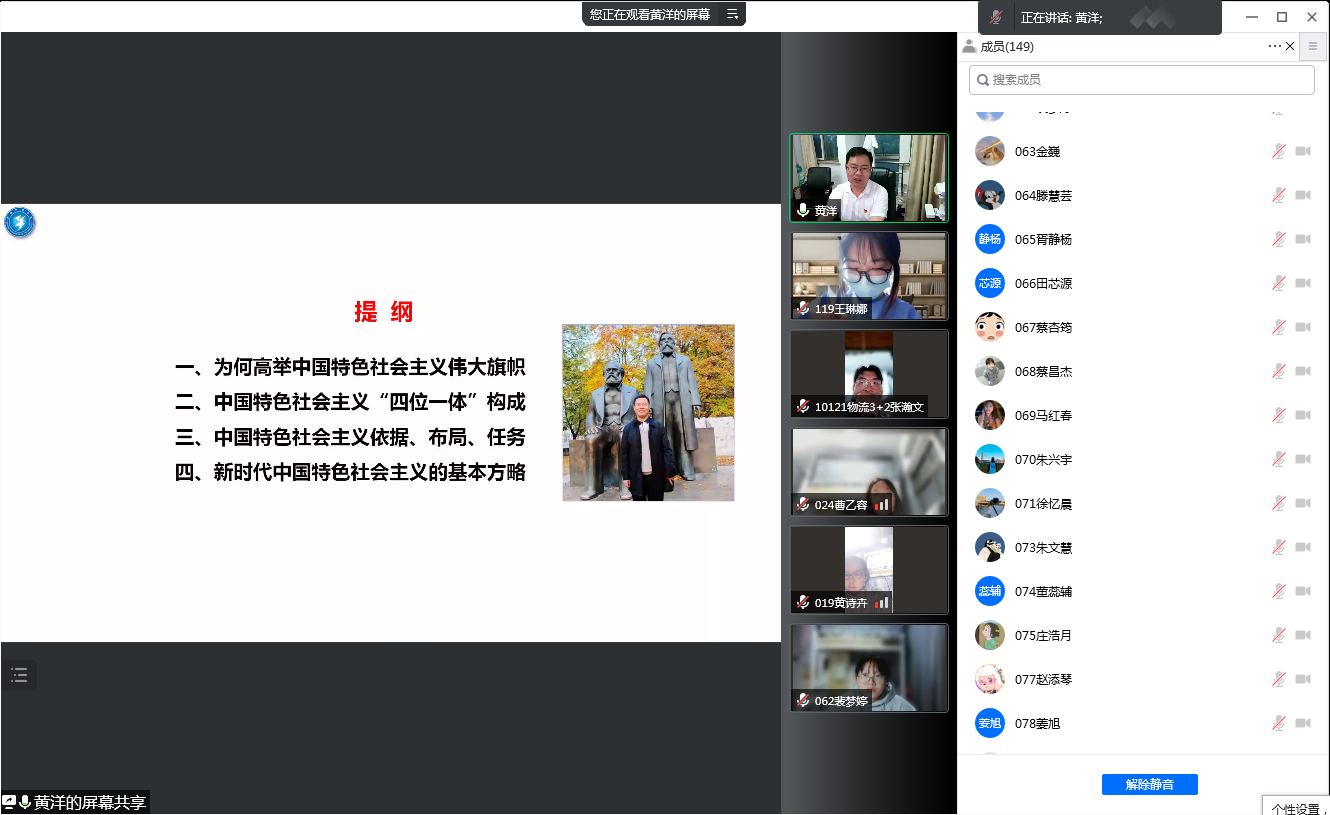Select member 073朱文慧 in the list
The image size is (1330, 815).
tap(1043, 547)
